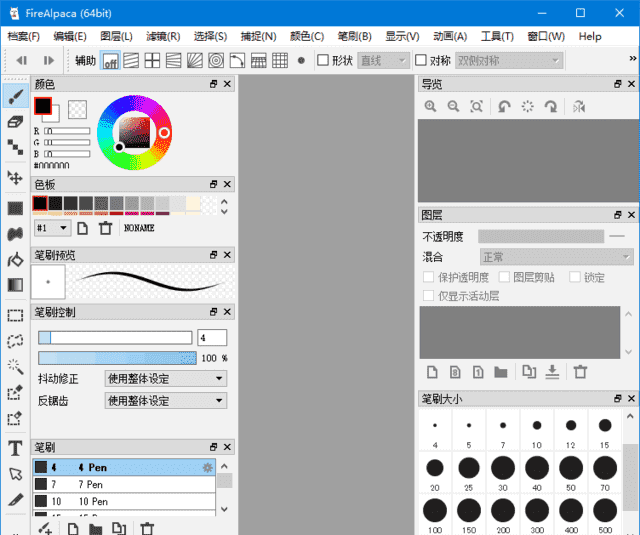Image resolution: width=640 pixels, height=535 pixels.
Task: Open the 滤镜(R) menu
Action: tap(163, 36)
